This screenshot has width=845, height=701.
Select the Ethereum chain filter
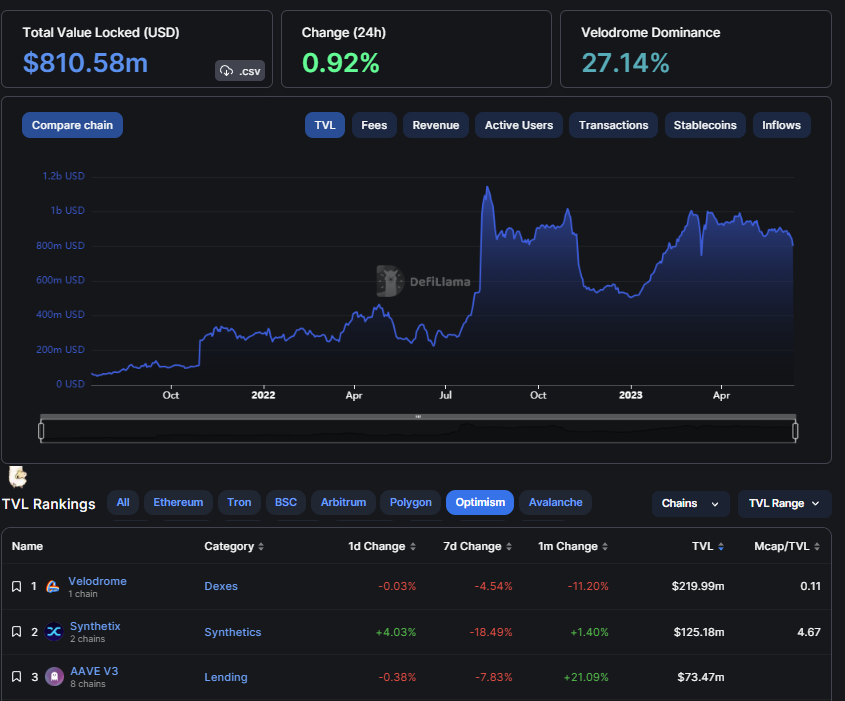pos(178,502)
